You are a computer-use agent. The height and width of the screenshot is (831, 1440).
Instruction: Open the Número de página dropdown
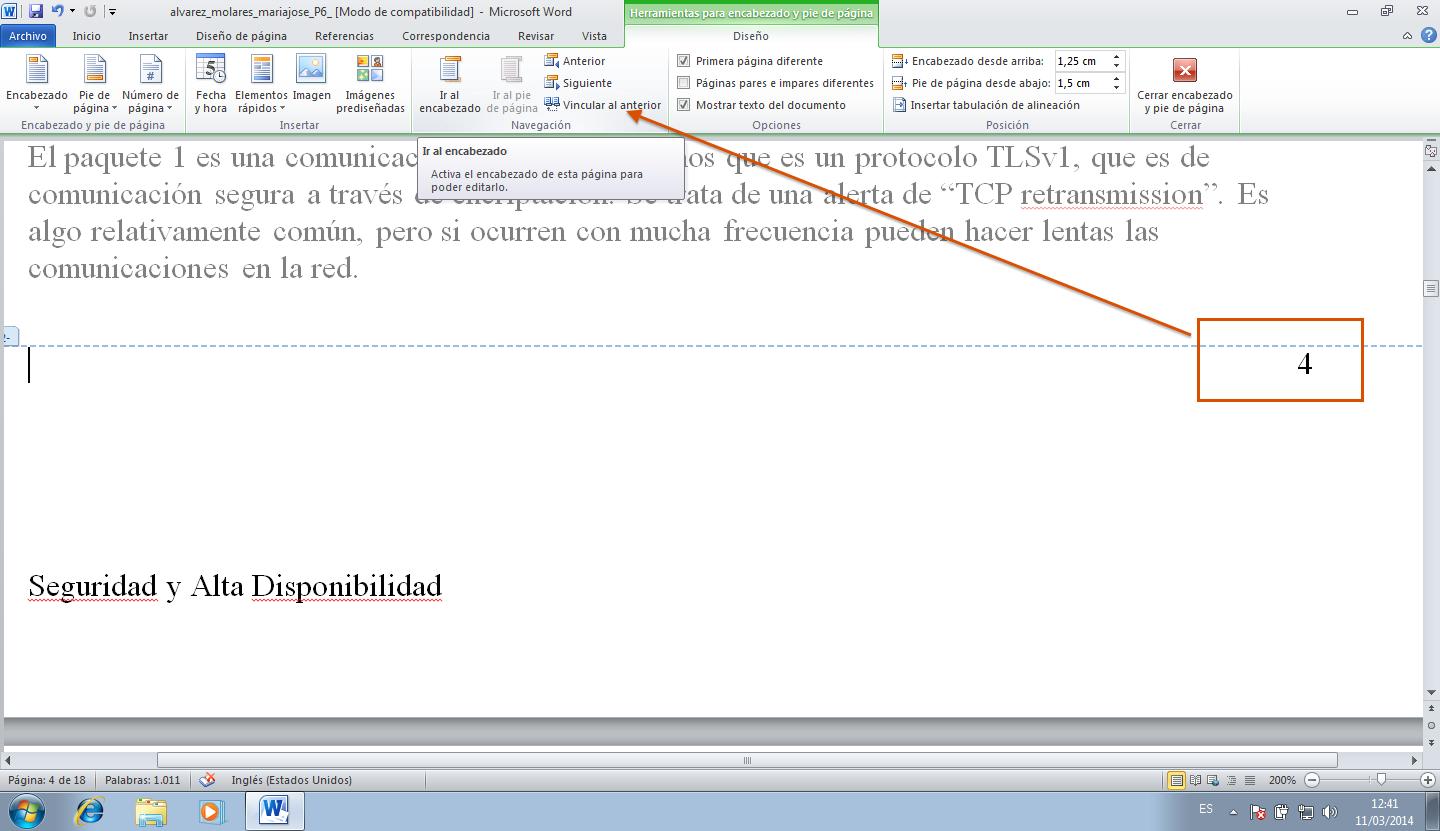[150, 84]
